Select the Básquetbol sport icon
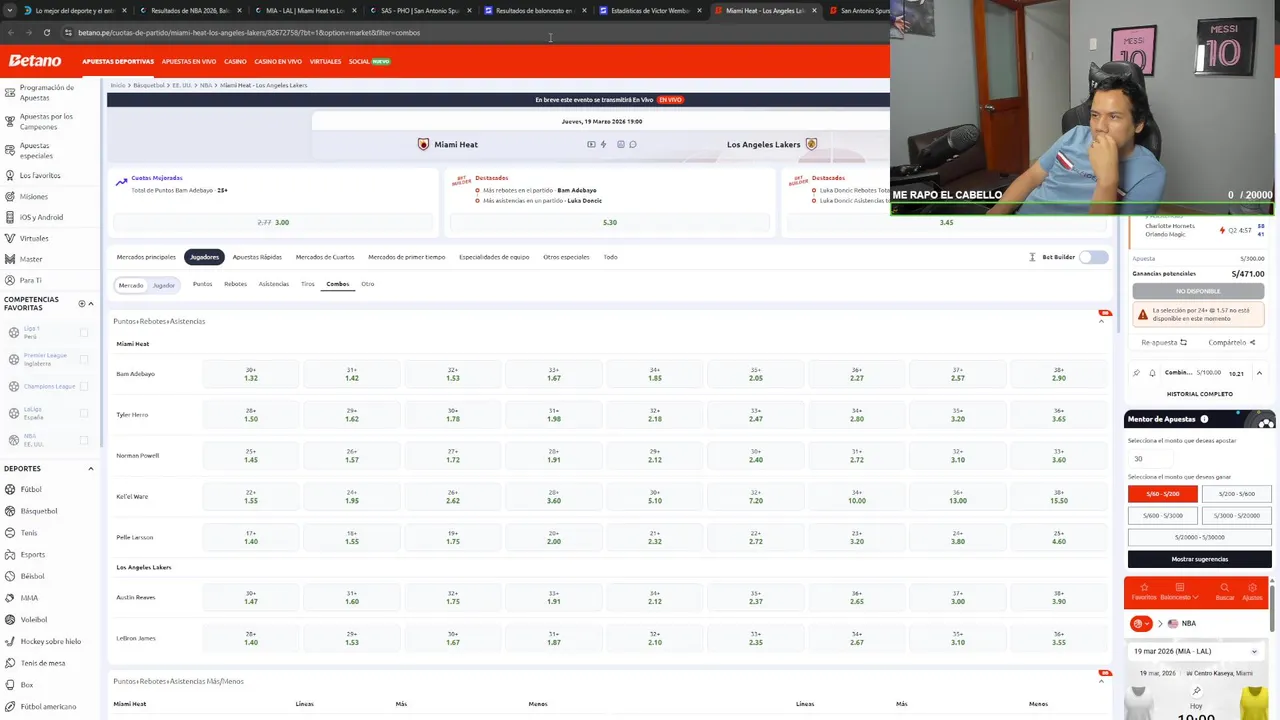The image size is (1280, 720). 9,511
